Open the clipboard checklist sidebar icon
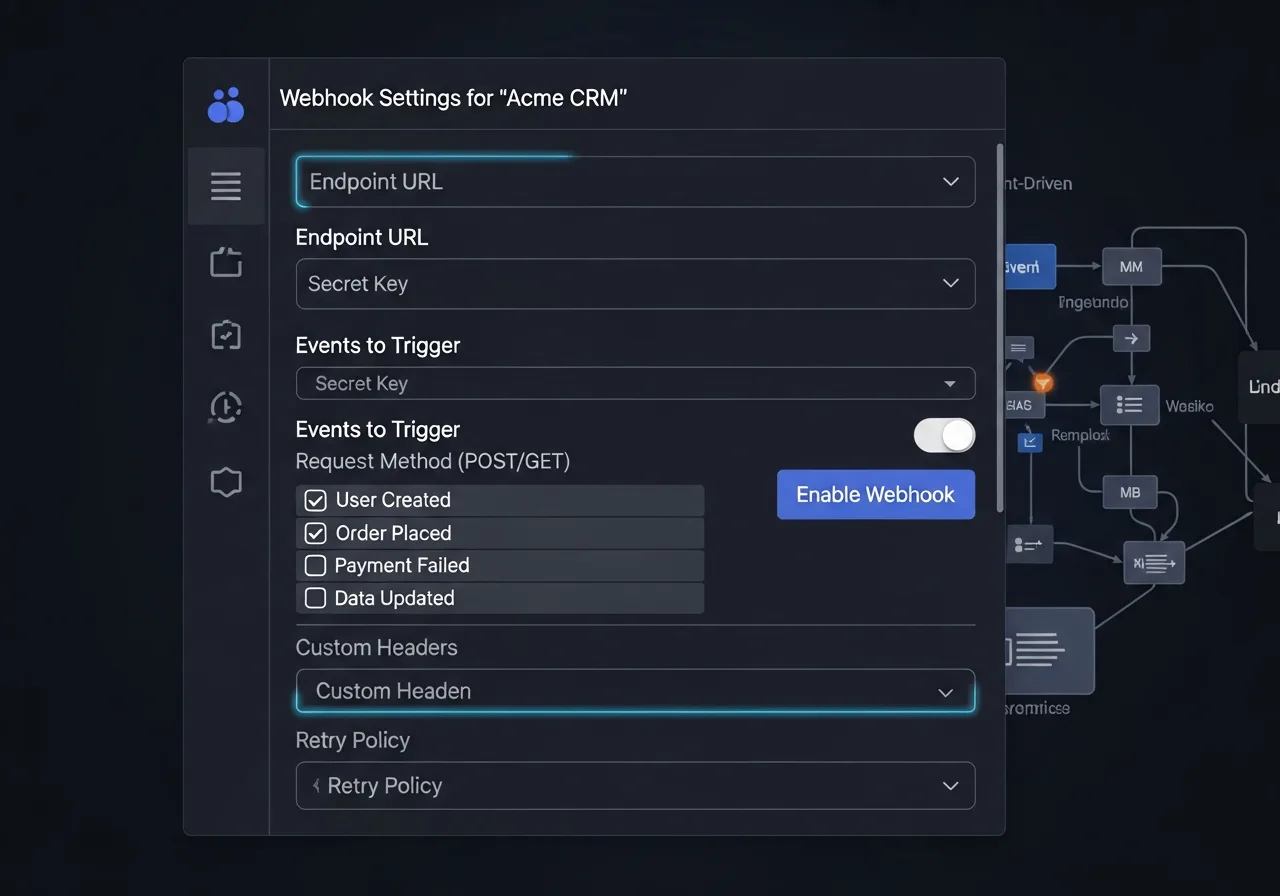1280x896 pixels. (226, 335)
